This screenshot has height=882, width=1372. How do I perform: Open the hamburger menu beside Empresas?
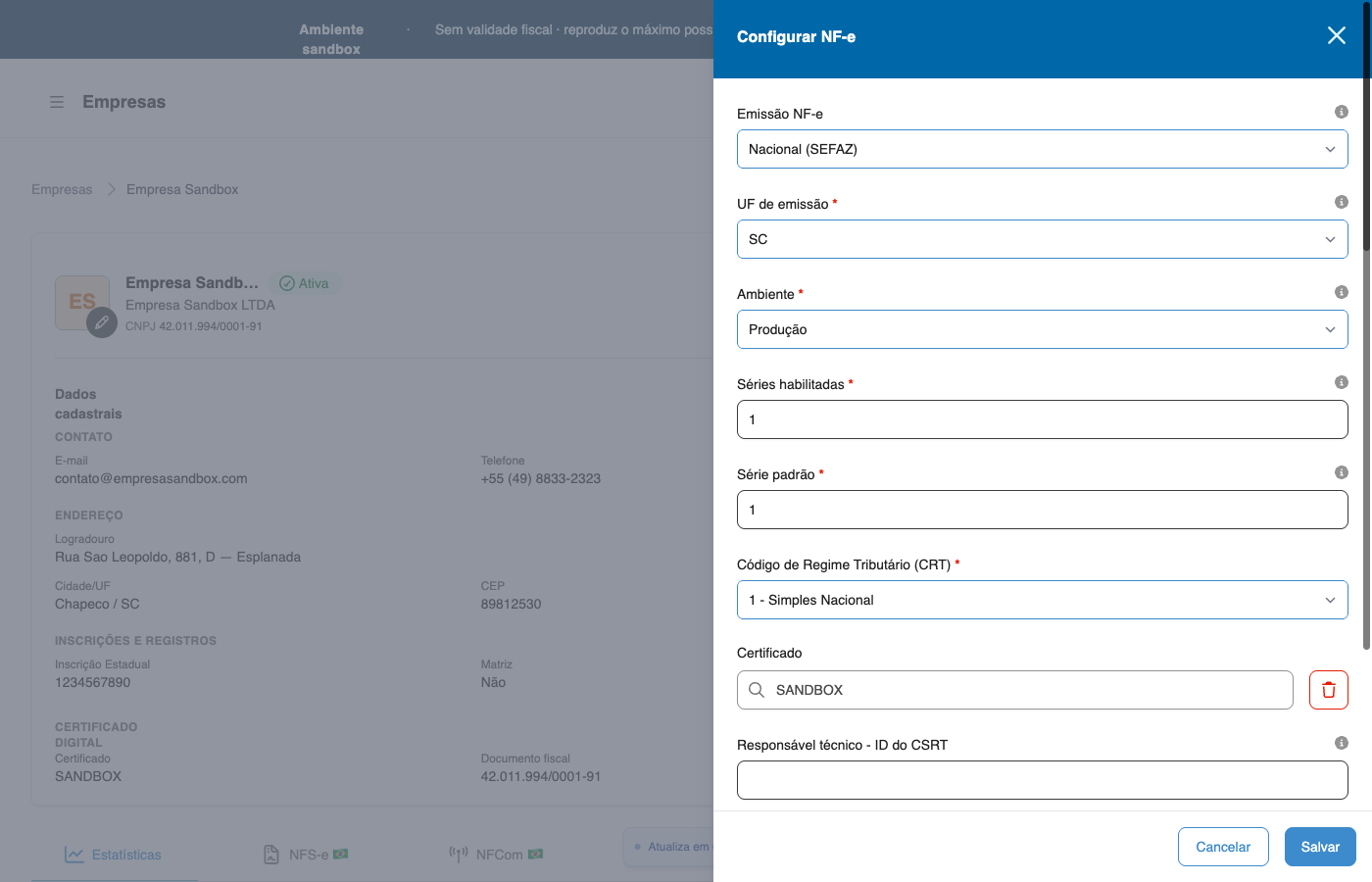point(57,102)
